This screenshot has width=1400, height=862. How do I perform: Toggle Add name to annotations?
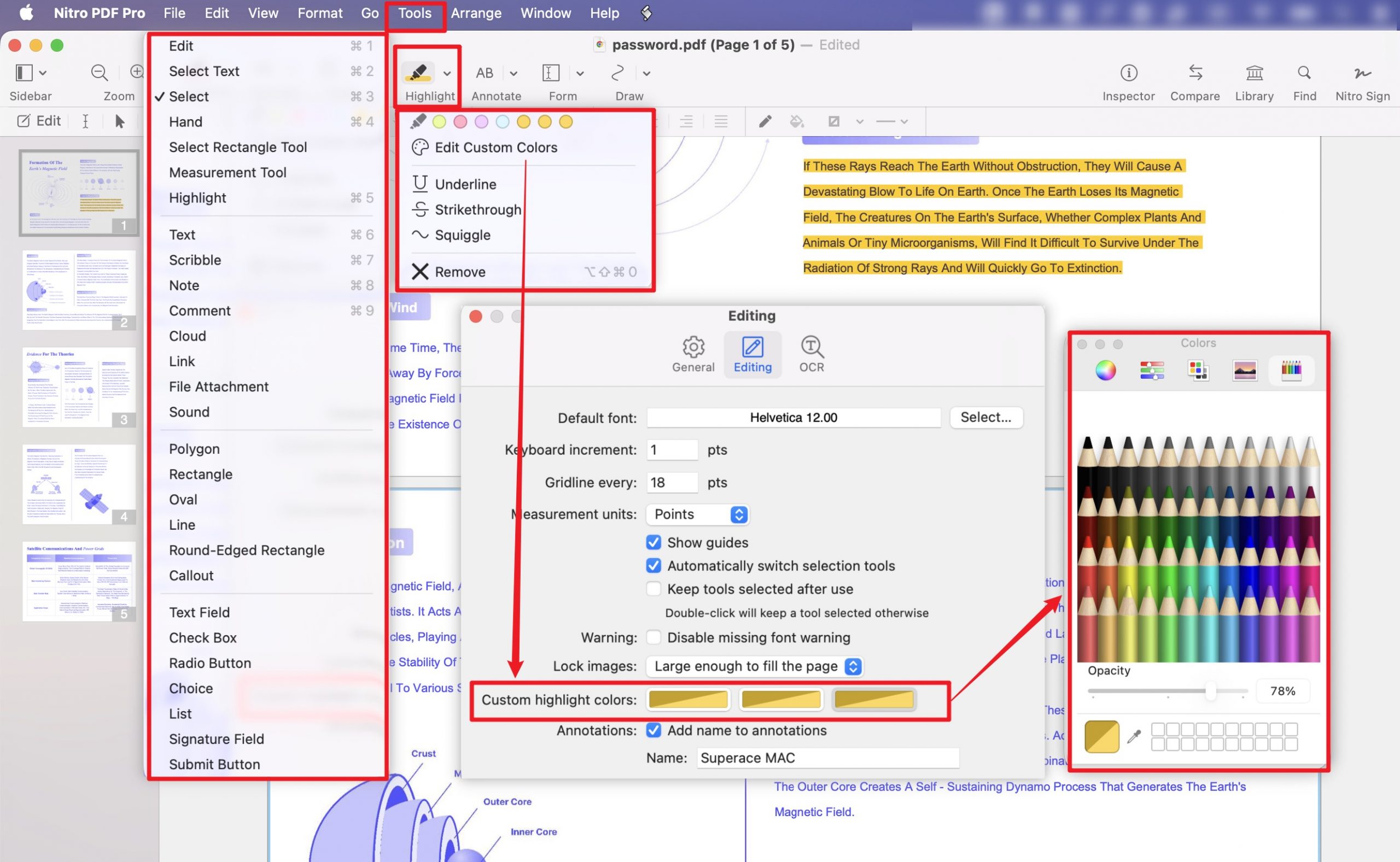coord(653,730)
